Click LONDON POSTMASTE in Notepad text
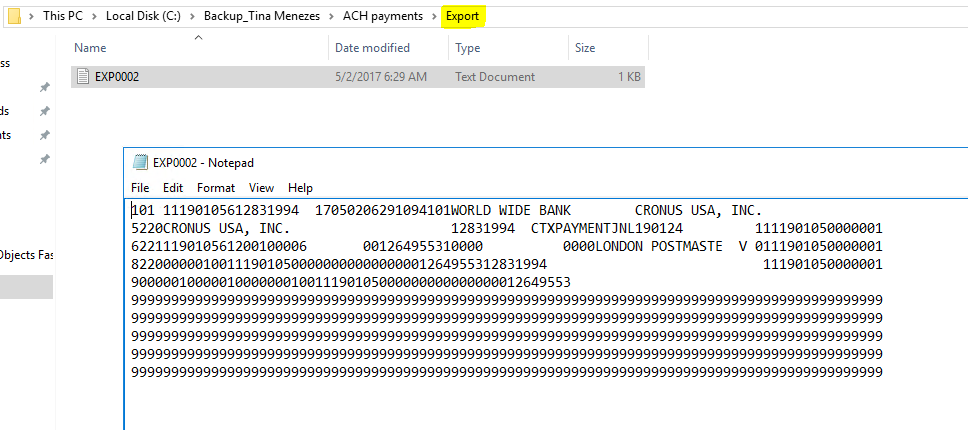Screen dimensions: 968x430 (x=659, y=247)
